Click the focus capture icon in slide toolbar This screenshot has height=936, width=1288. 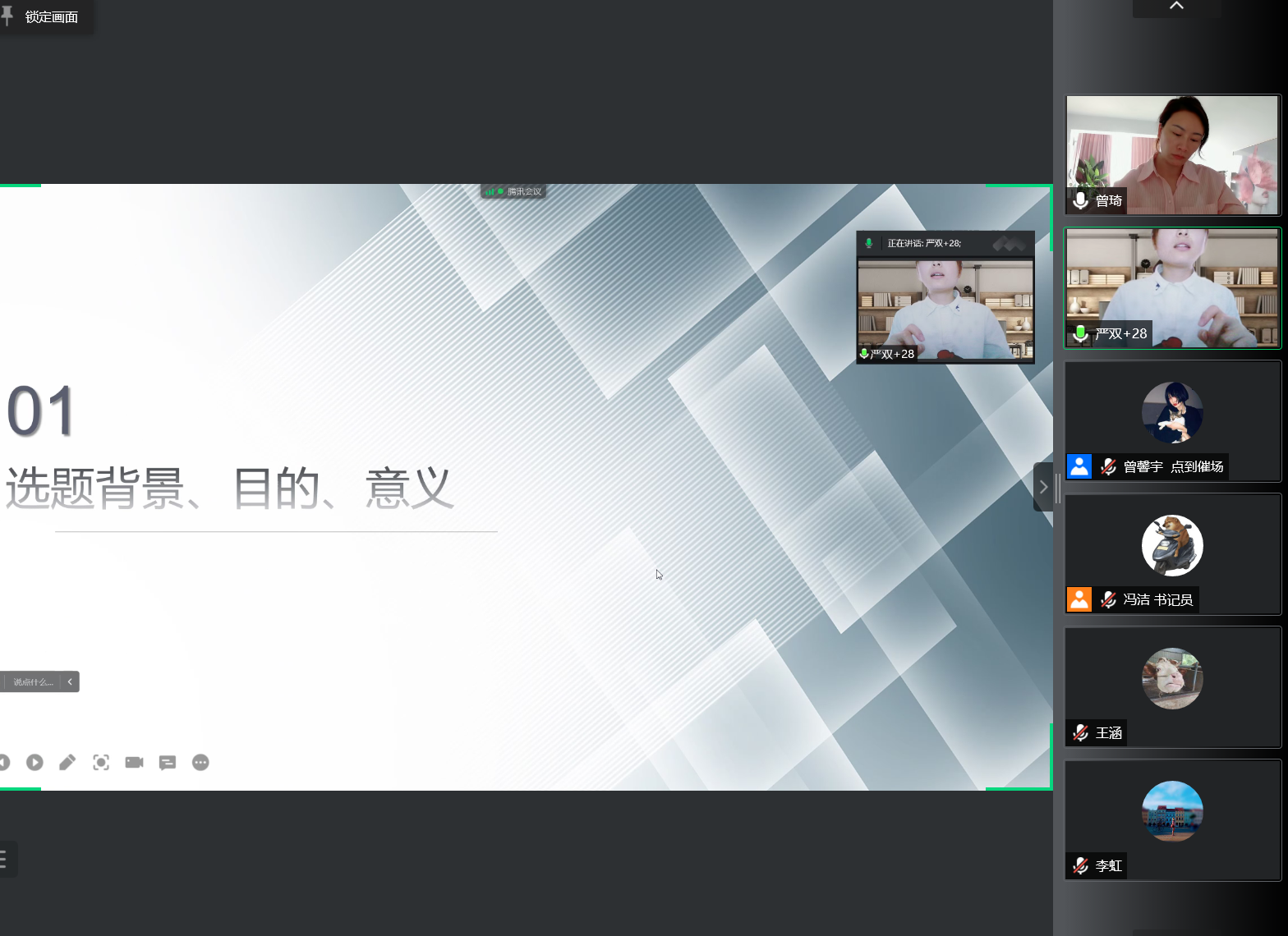(x=101, y=763)
